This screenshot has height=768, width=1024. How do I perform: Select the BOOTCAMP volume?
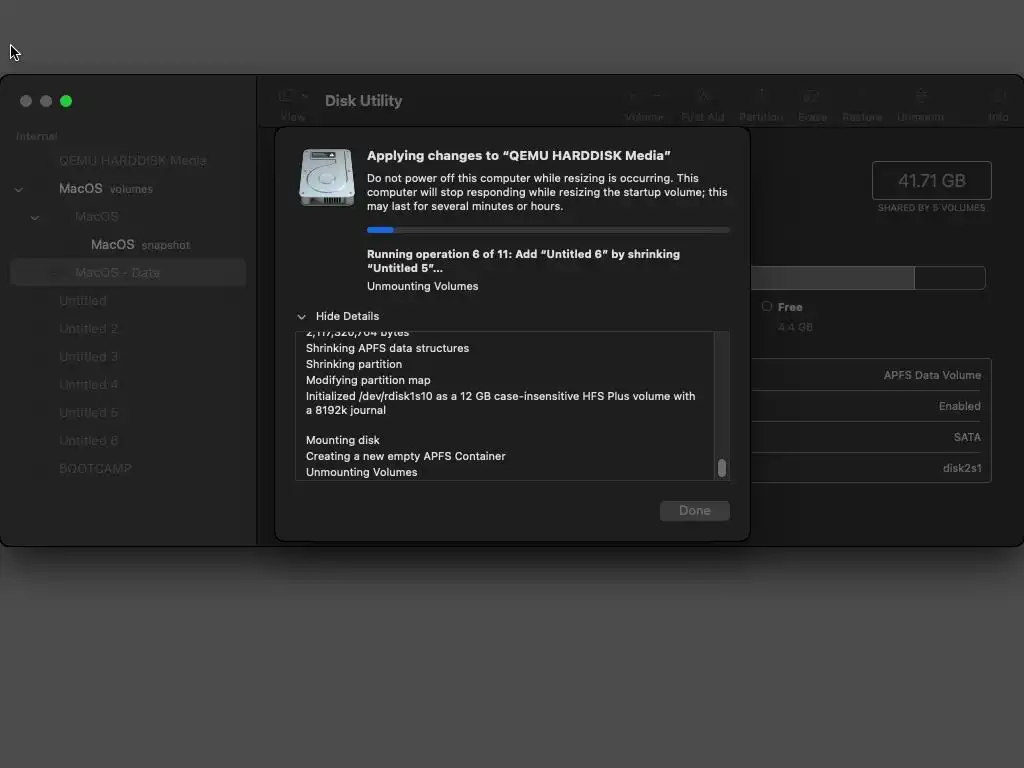128,470
